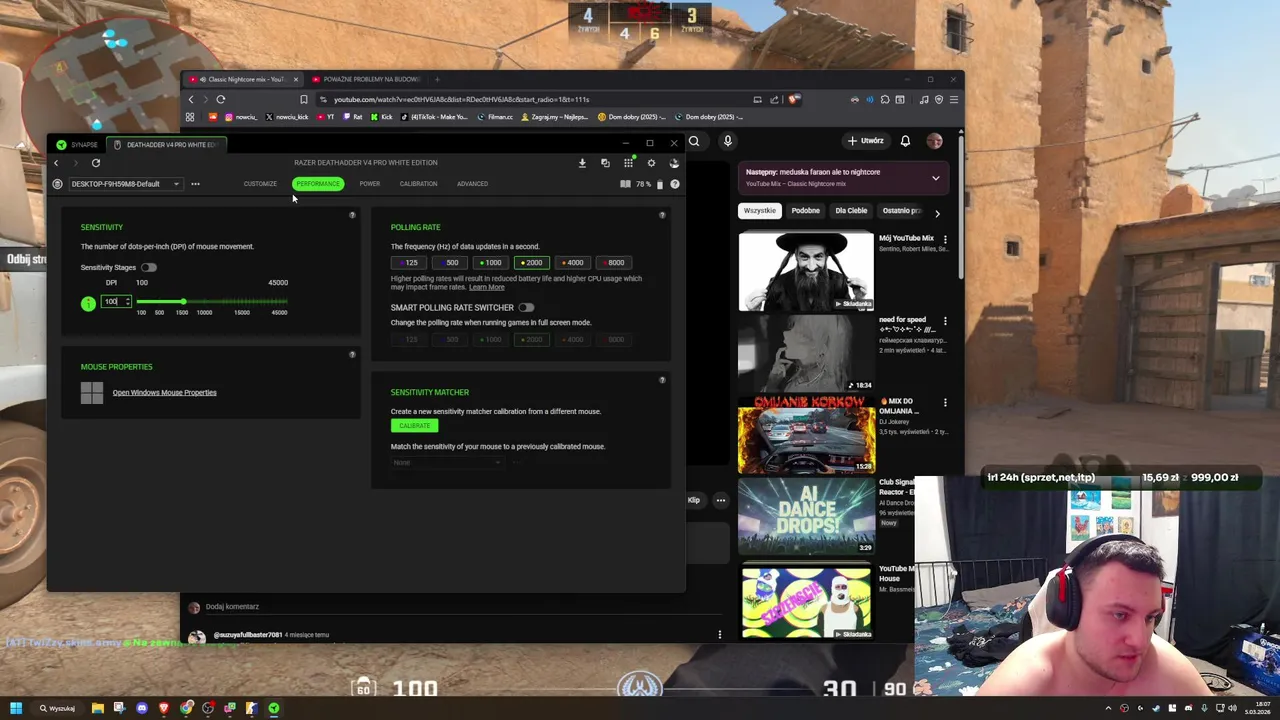Toggle Smart Polling Rate Switcher
The image size is (1280, 720).
[x=526, y=308]
